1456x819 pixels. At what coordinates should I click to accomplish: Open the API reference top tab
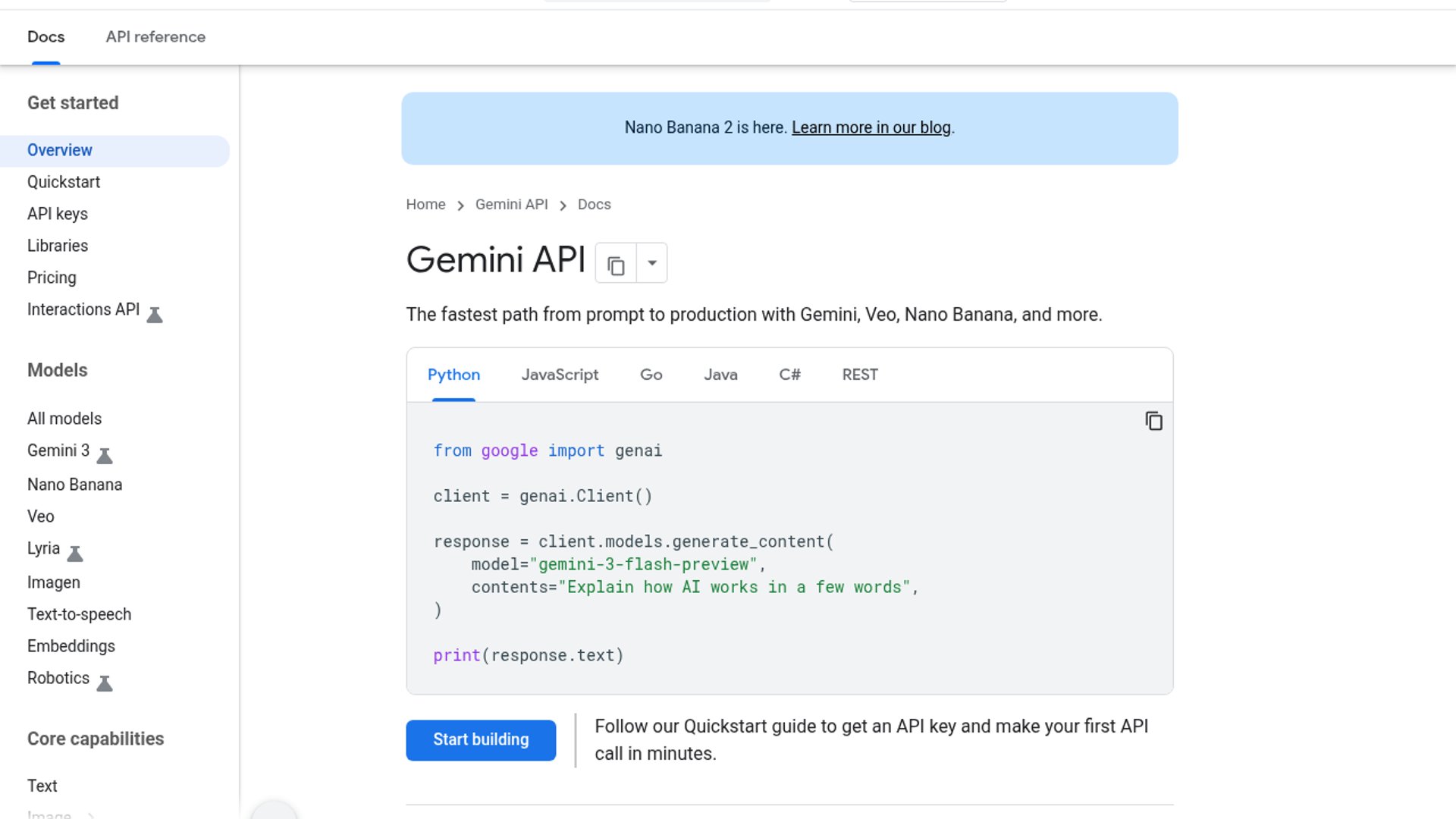coord(155,36)
